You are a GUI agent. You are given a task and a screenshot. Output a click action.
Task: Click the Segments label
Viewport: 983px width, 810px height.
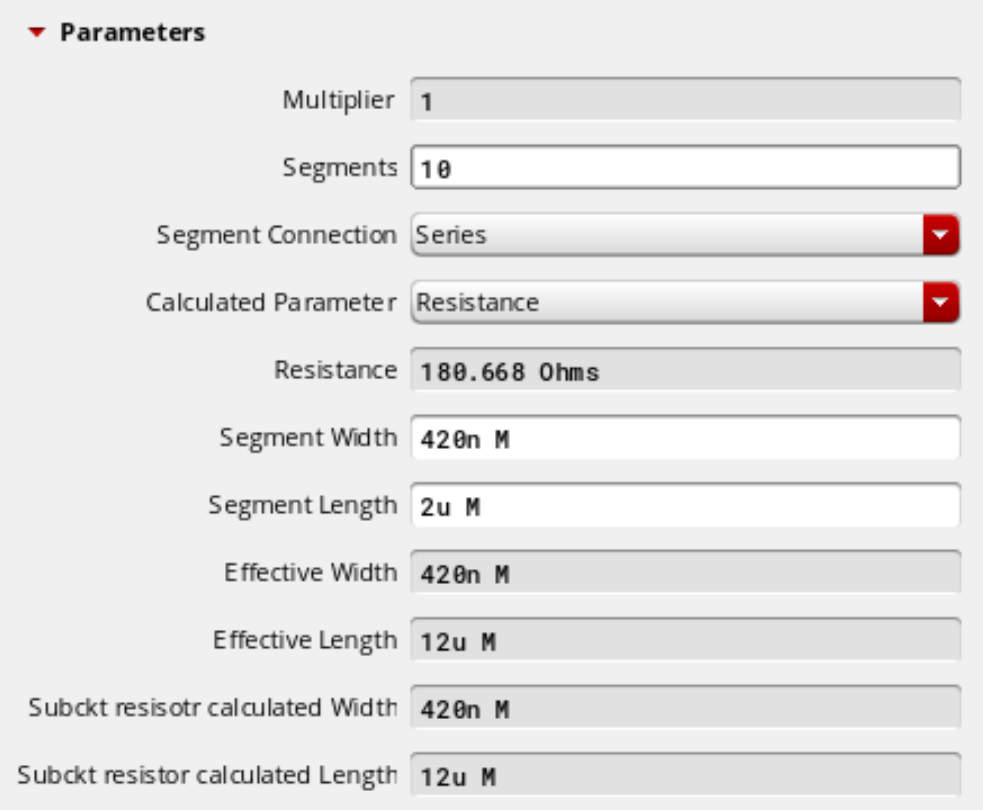pyautogui.click(x=340, y=168)
